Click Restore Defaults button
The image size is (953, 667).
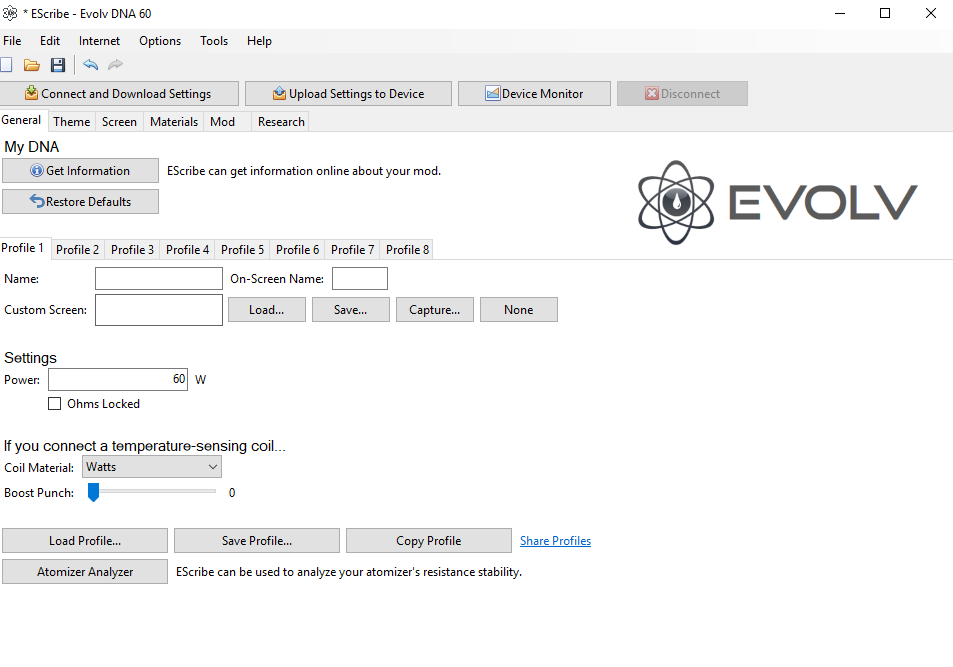80,202
